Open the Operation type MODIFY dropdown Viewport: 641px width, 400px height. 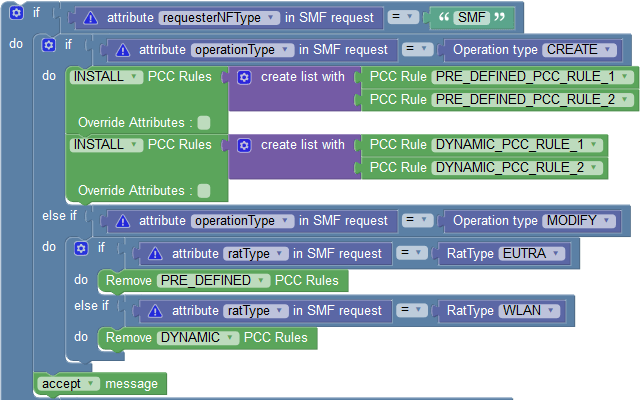pos(579,220)
